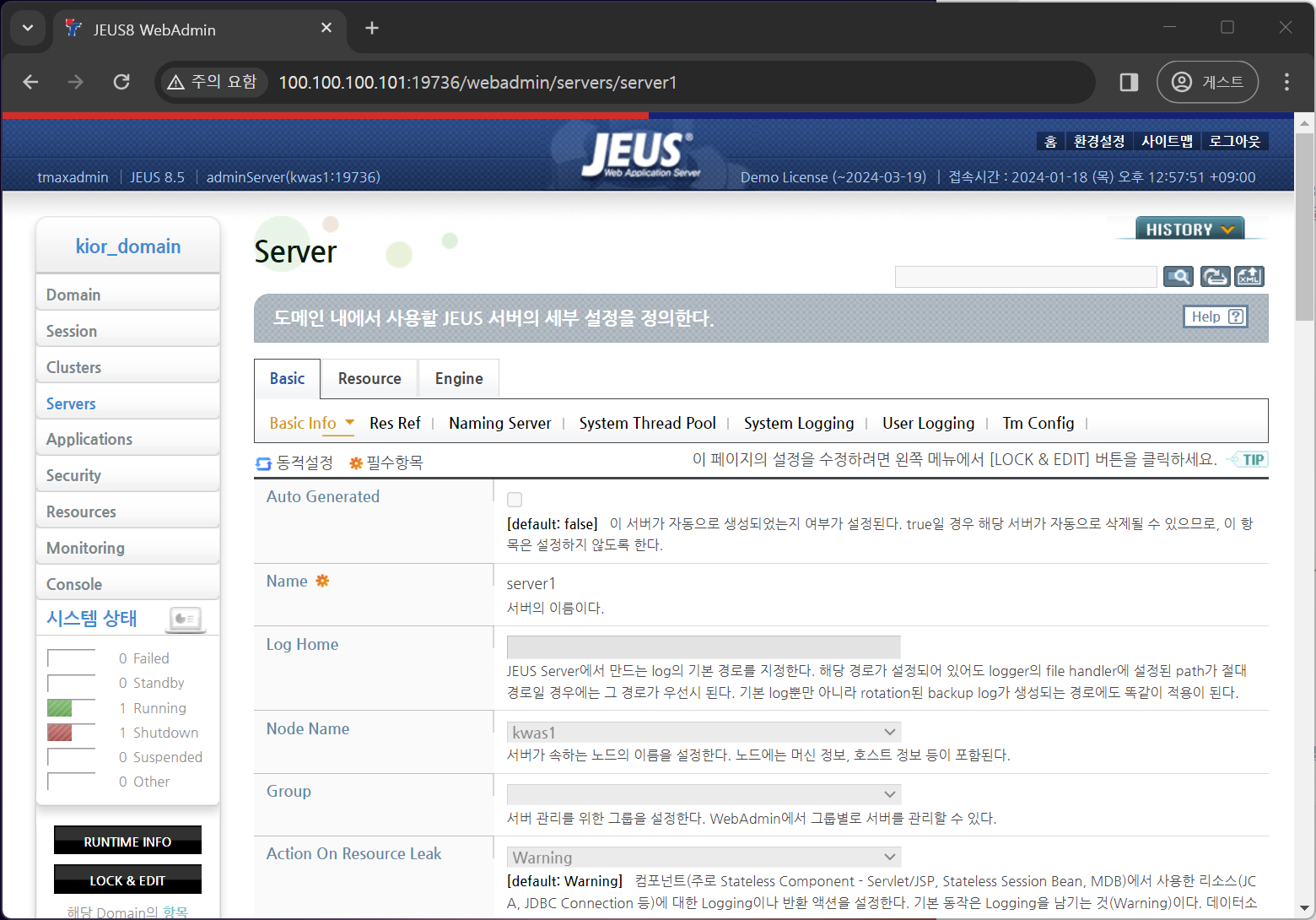
Task: Enable the Auto Generated checkbox
Action: point(515,500)
